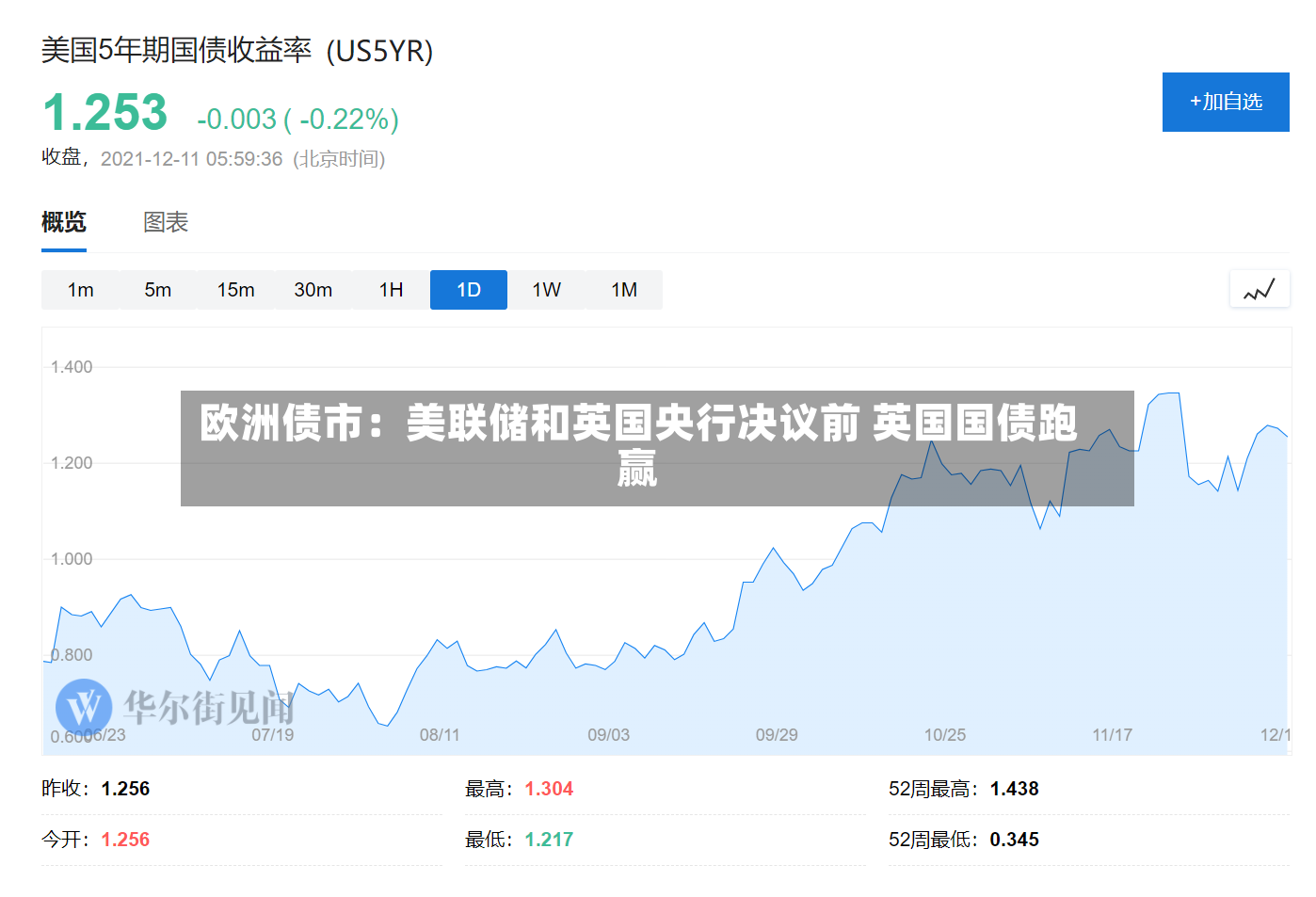1316x897 pixels.
Task: Select the 30m interval
Action: pos(313,290)
